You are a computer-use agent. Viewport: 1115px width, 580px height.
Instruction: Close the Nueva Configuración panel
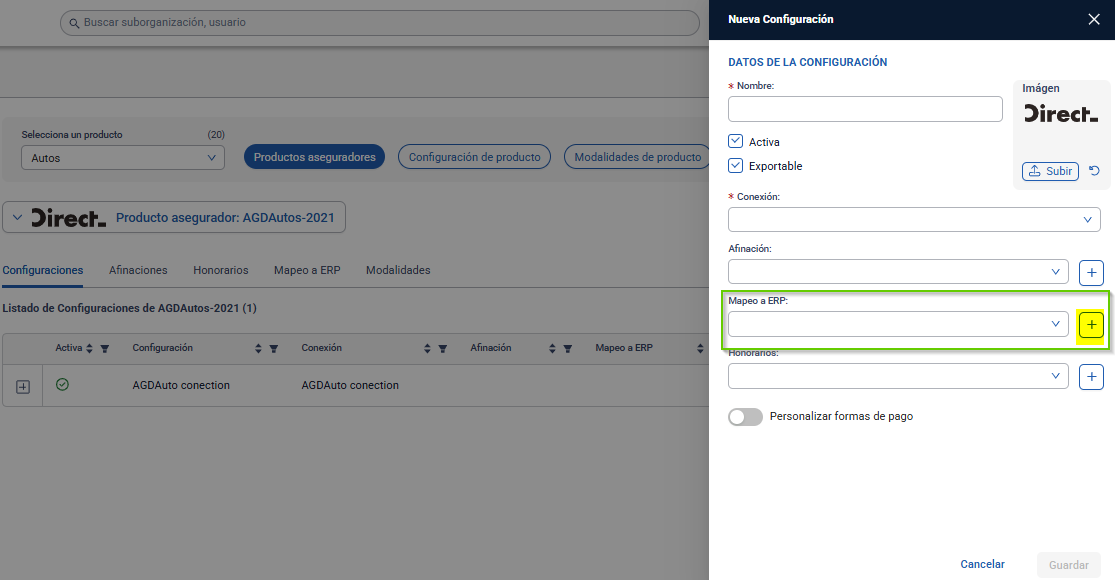(x=1094, y=19)
